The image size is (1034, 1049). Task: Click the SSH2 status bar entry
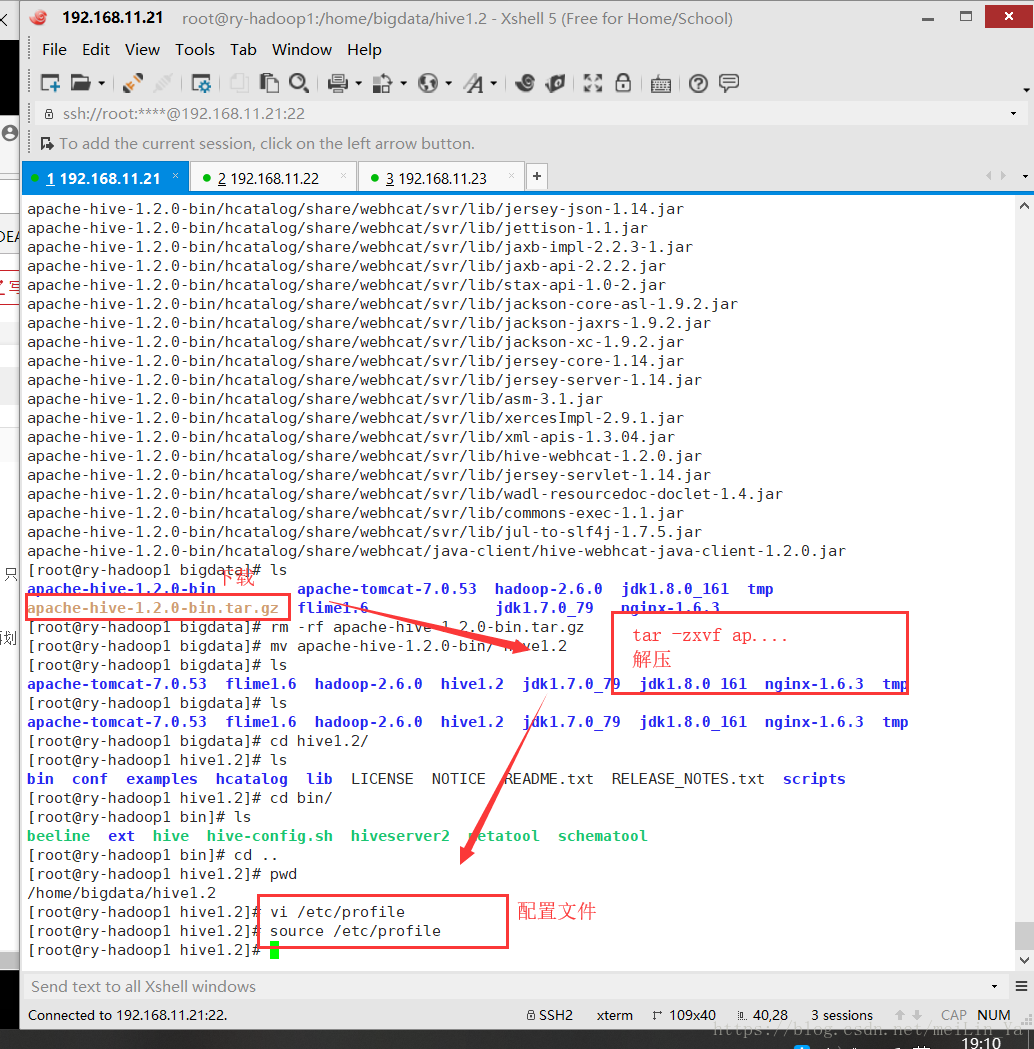click(549, 1015)
